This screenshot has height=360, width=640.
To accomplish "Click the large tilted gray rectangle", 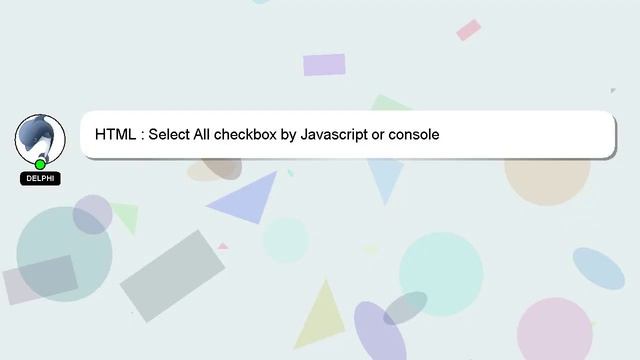I will click(x=172, y=276).
